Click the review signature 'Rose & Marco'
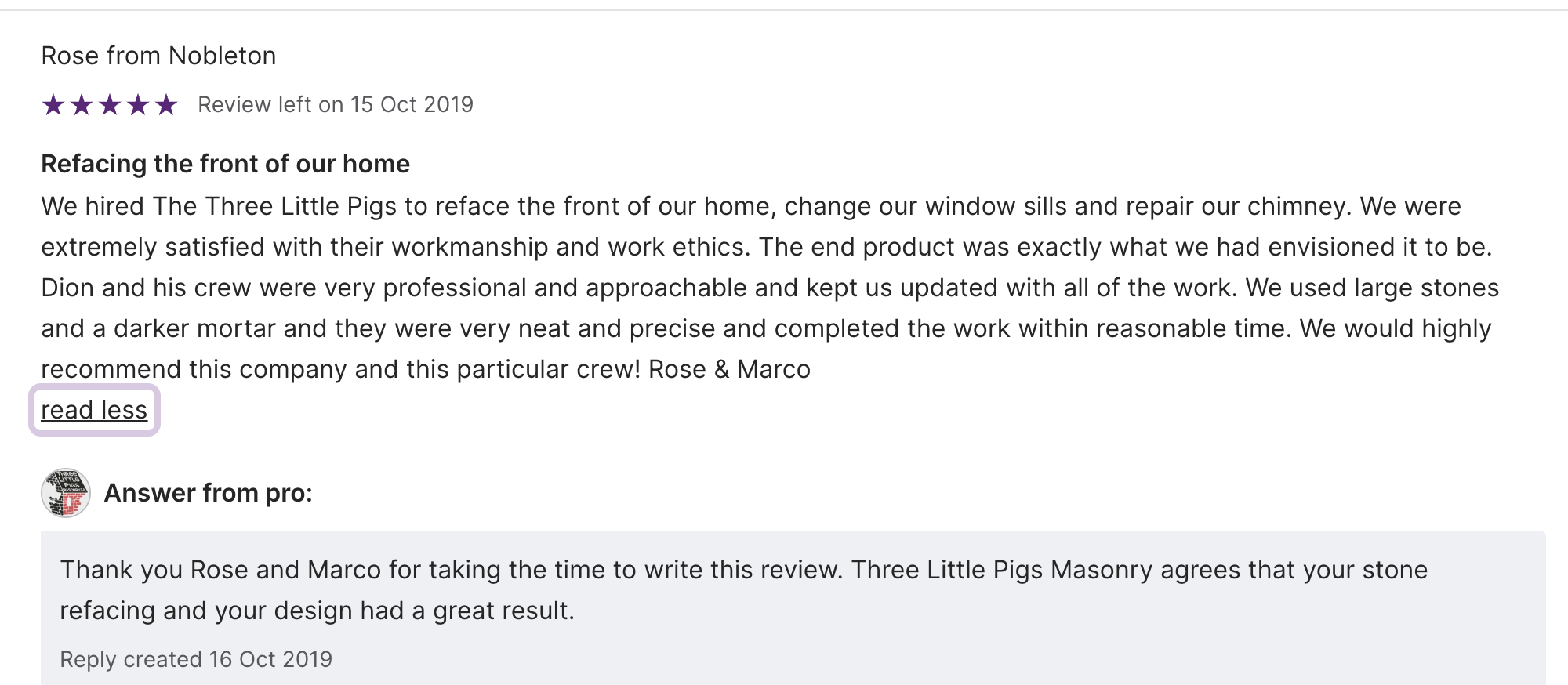The width and height of the screenshot is (1568, 685). coord(729,369)
